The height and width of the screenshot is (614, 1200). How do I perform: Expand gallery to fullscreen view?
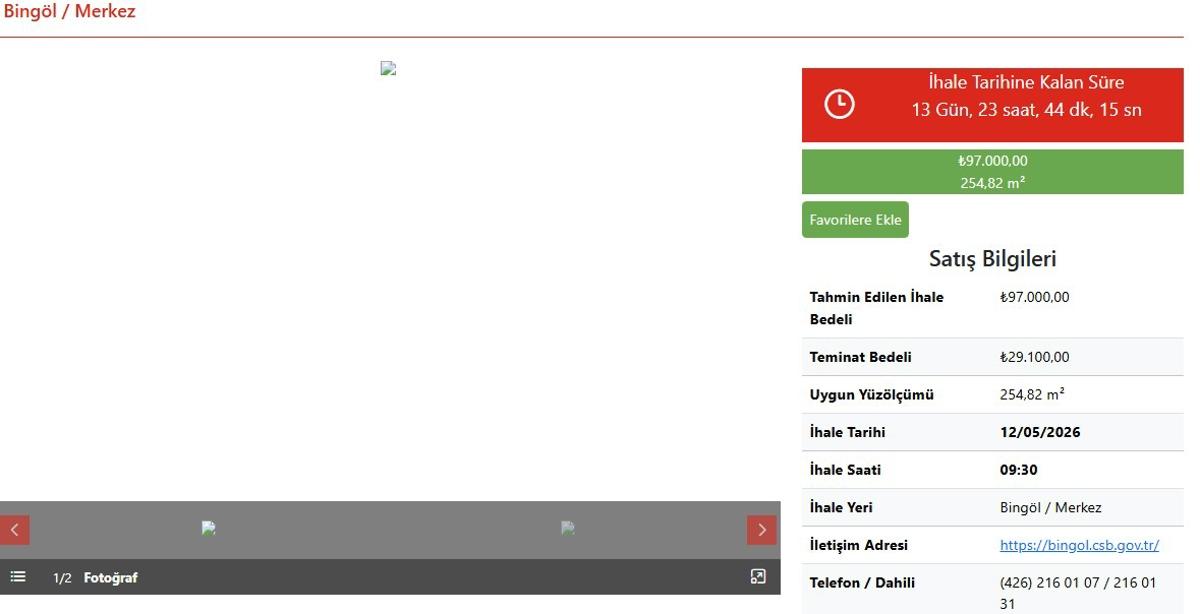[x=758, y=577]
